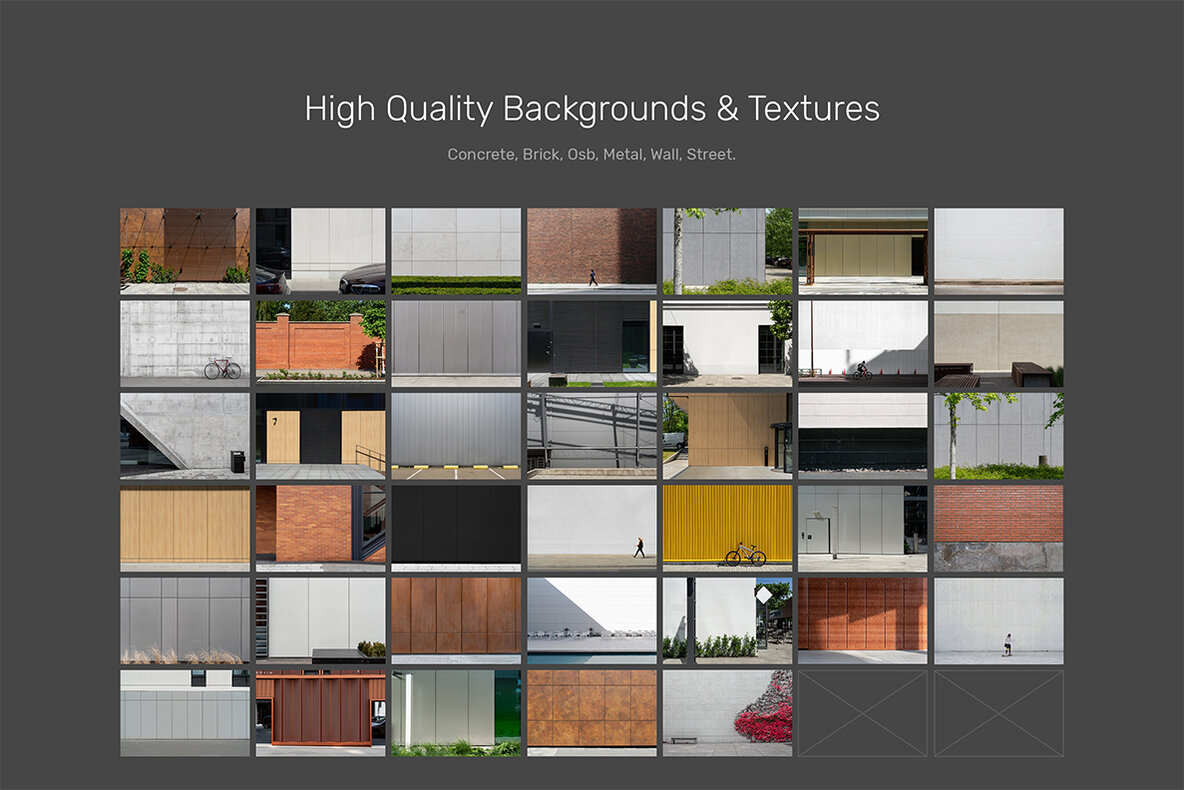Screen dimensions: 1184x790
Task: View the orange brick fence texture thumbnail
Action: [320, 342]
